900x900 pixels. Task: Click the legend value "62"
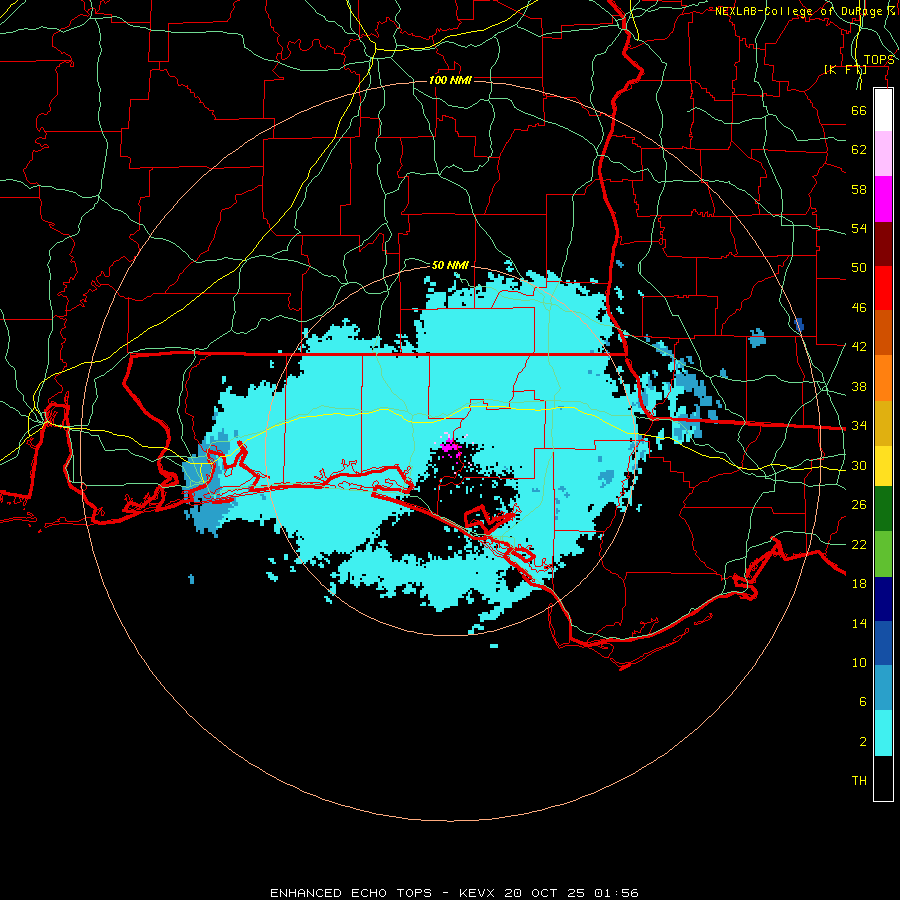click(859, 150)
